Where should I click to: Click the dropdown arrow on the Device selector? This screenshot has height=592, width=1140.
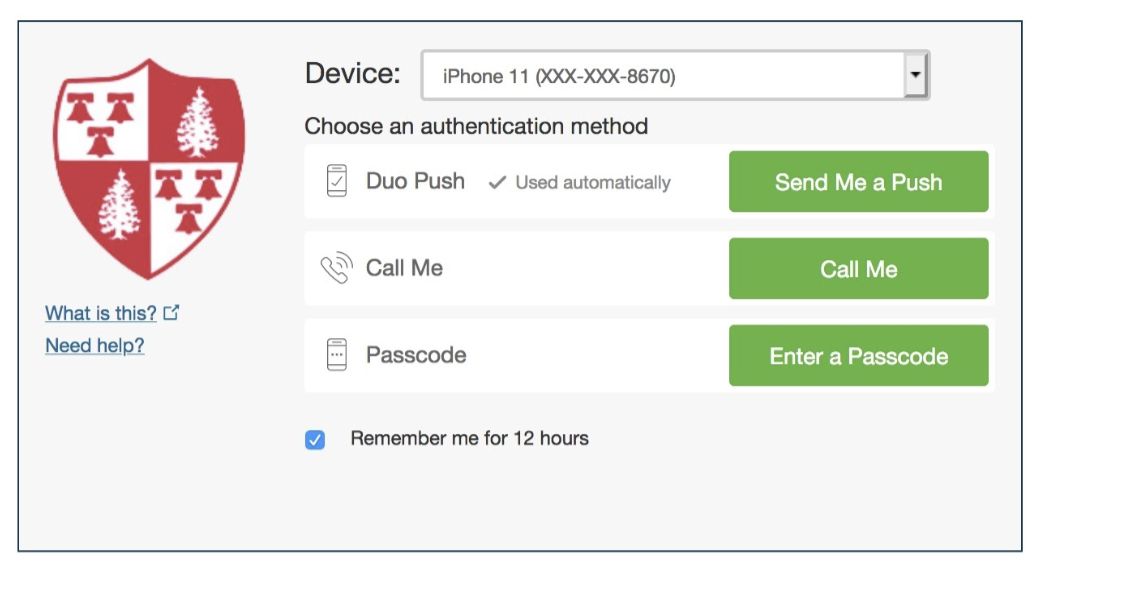click(x=915, y=76)
